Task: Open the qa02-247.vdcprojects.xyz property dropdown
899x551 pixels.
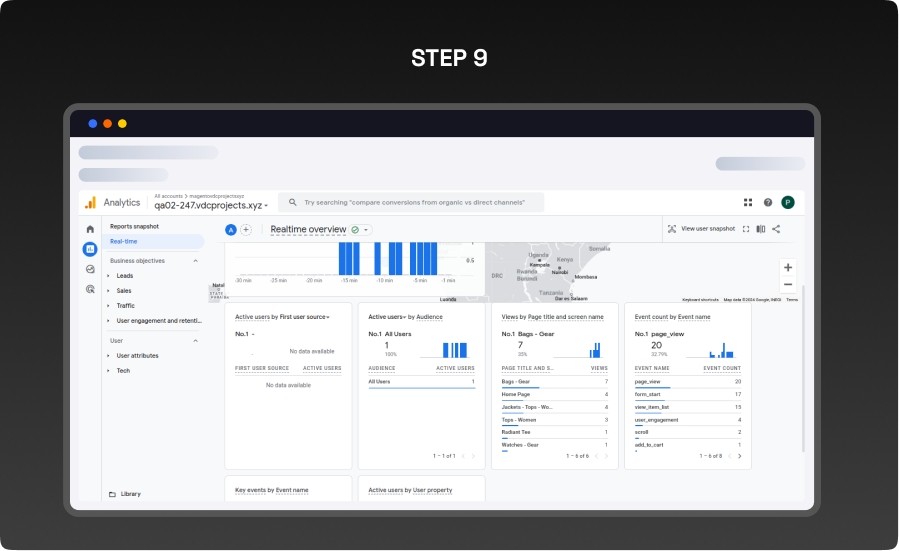Action: (211, 205)
